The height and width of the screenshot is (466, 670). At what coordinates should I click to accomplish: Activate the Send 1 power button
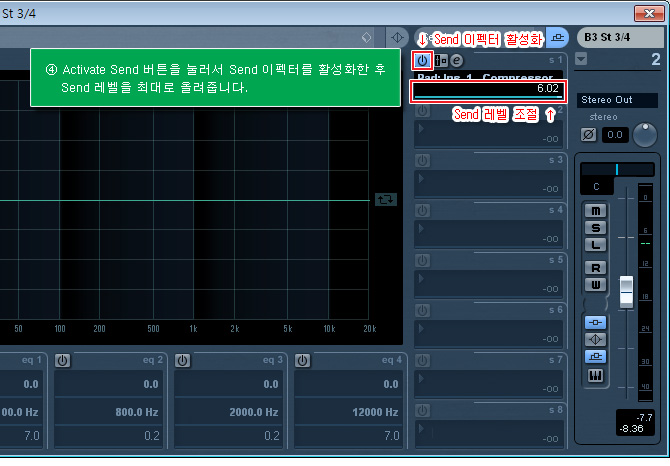click(x=422, y=61)
